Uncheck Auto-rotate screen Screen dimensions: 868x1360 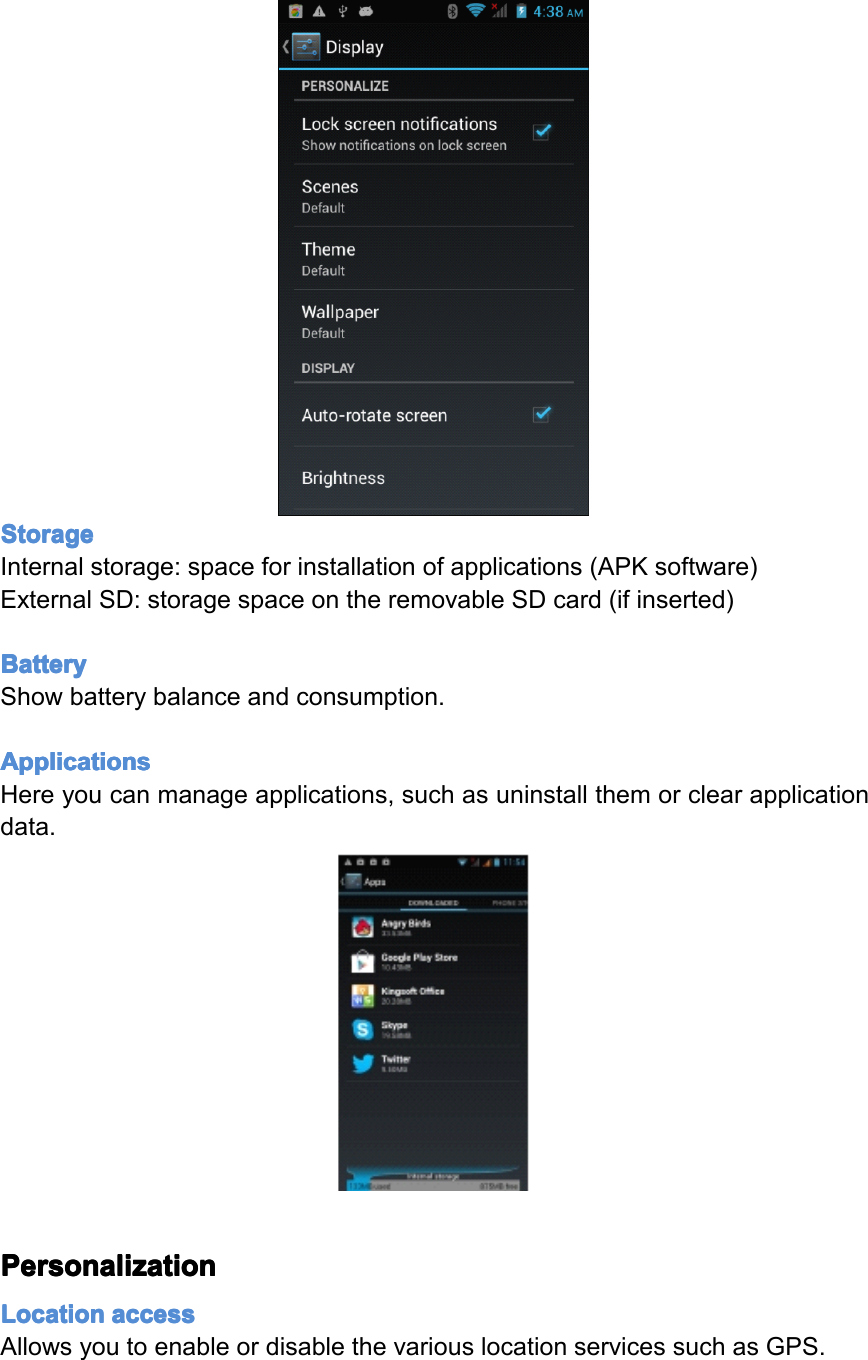[x=541, y=414]
